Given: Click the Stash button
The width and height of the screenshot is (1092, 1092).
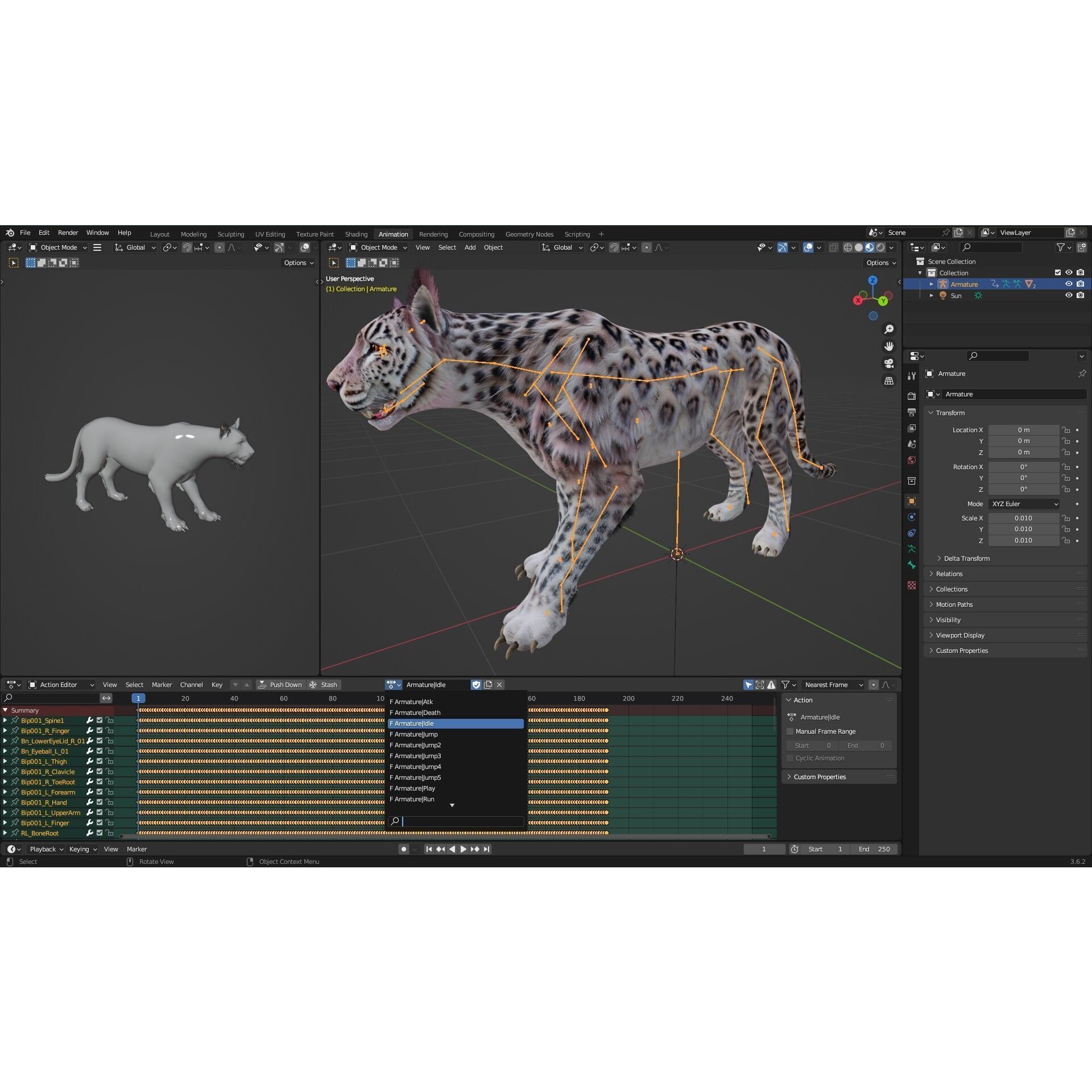Looking at the screenshot, I should tap(324, 685).
